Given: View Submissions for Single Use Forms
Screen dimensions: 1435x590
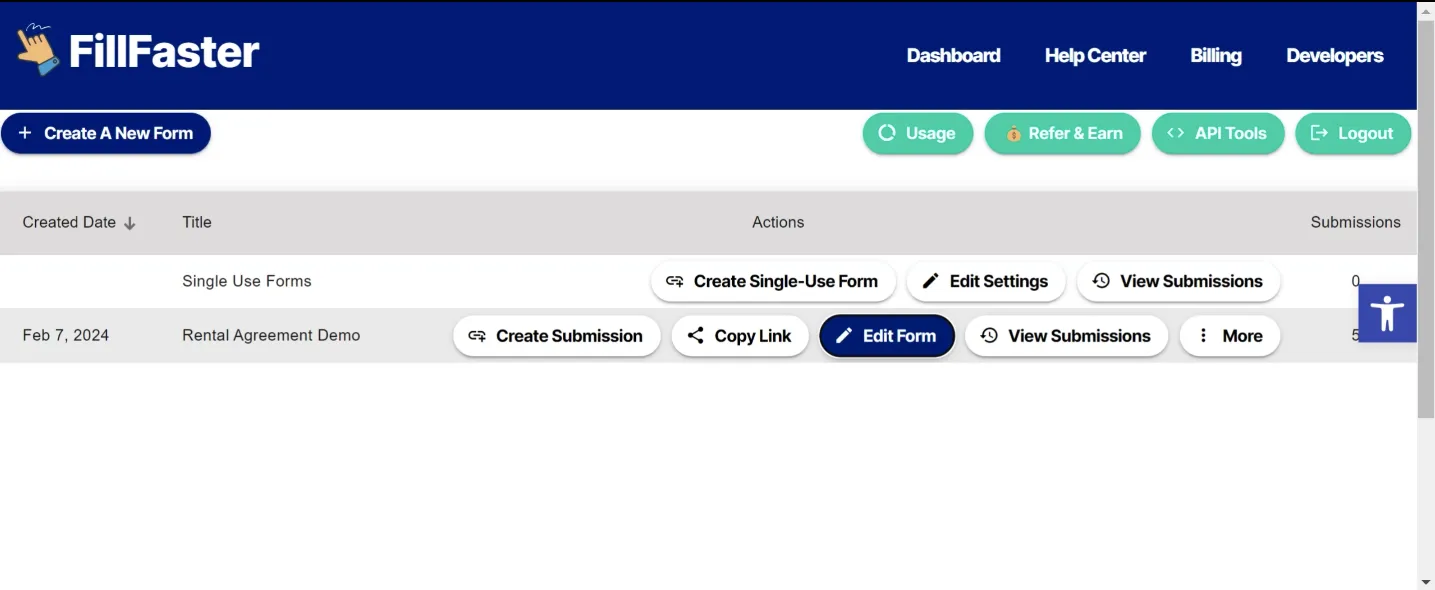Looking at the screenshot, I should coord(1178,281).
